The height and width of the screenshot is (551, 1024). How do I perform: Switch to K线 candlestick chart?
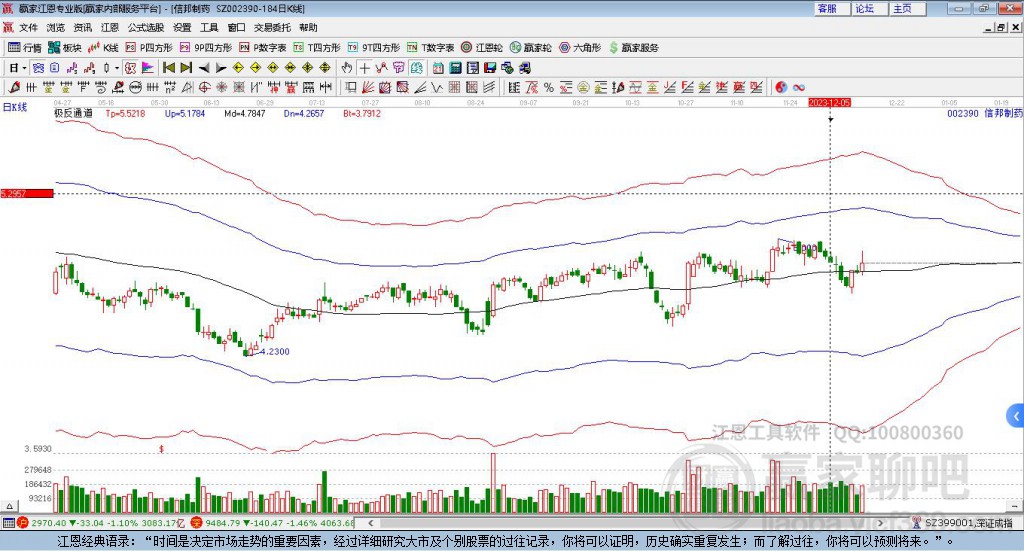pyautogui.click(x=103, y=48)
